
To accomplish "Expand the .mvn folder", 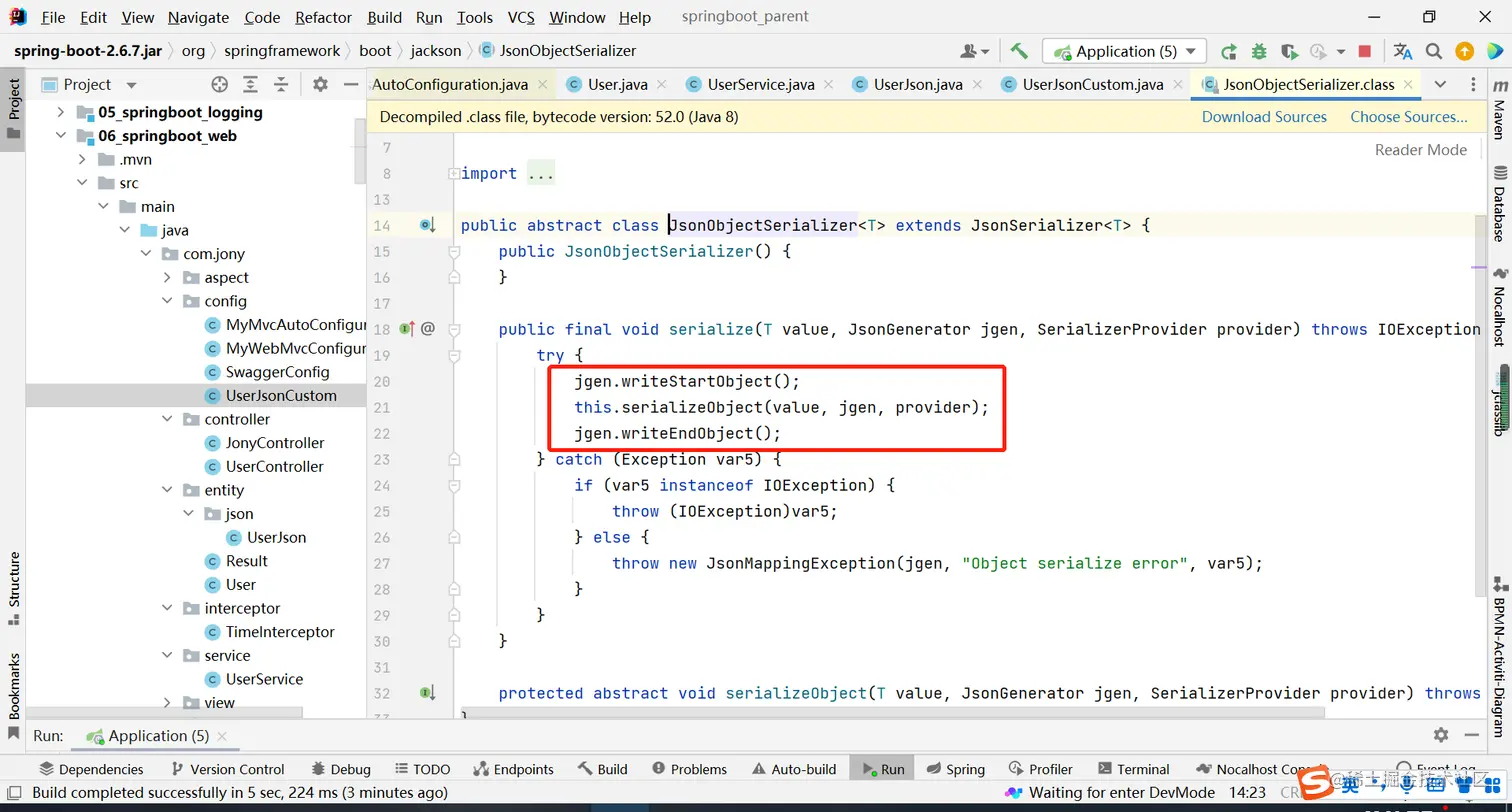I will pyautogui.click(x=82, y=159).
